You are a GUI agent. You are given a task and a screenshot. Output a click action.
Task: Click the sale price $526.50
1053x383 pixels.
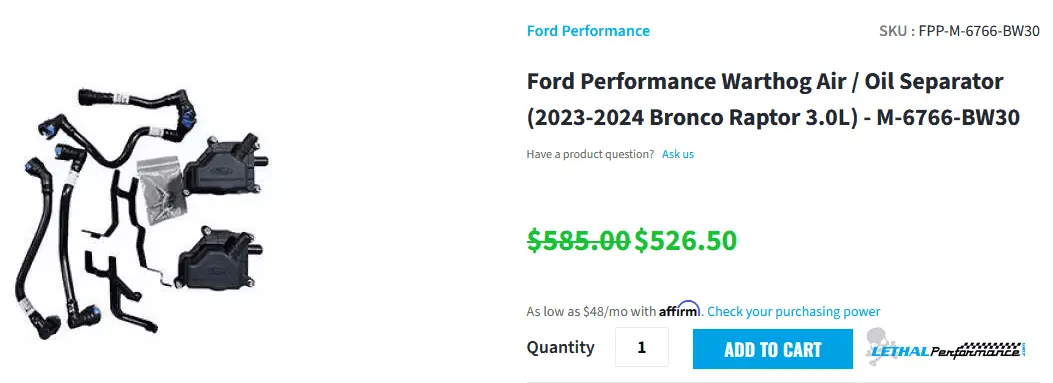[x=686, y=240]
